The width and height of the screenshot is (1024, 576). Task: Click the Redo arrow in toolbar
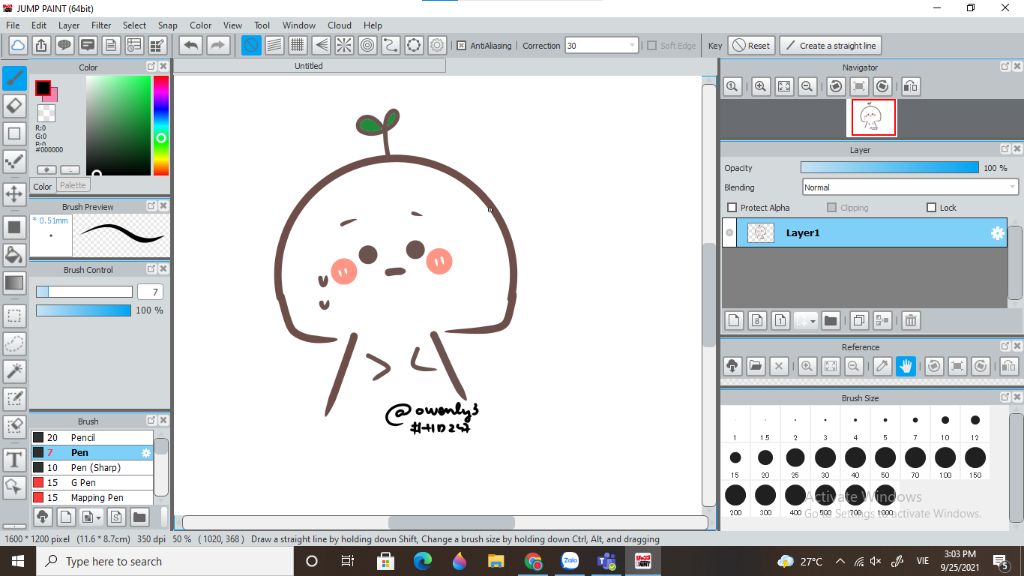217,46
